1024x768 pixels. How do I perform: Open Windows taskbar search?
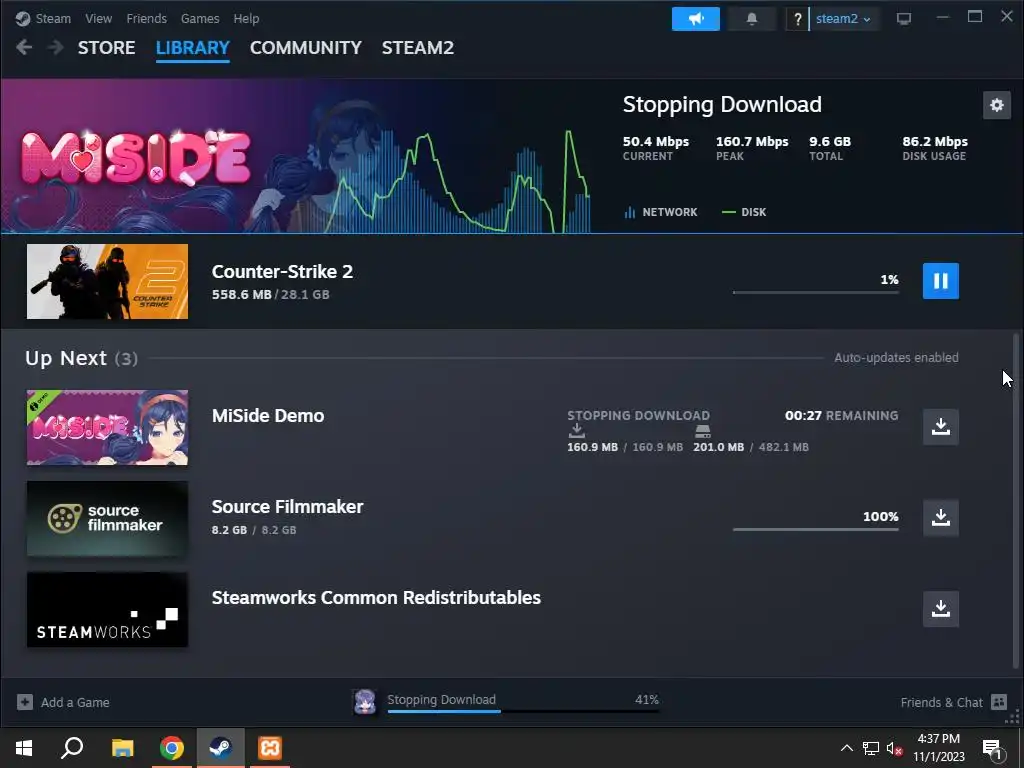tap(72, 748)
